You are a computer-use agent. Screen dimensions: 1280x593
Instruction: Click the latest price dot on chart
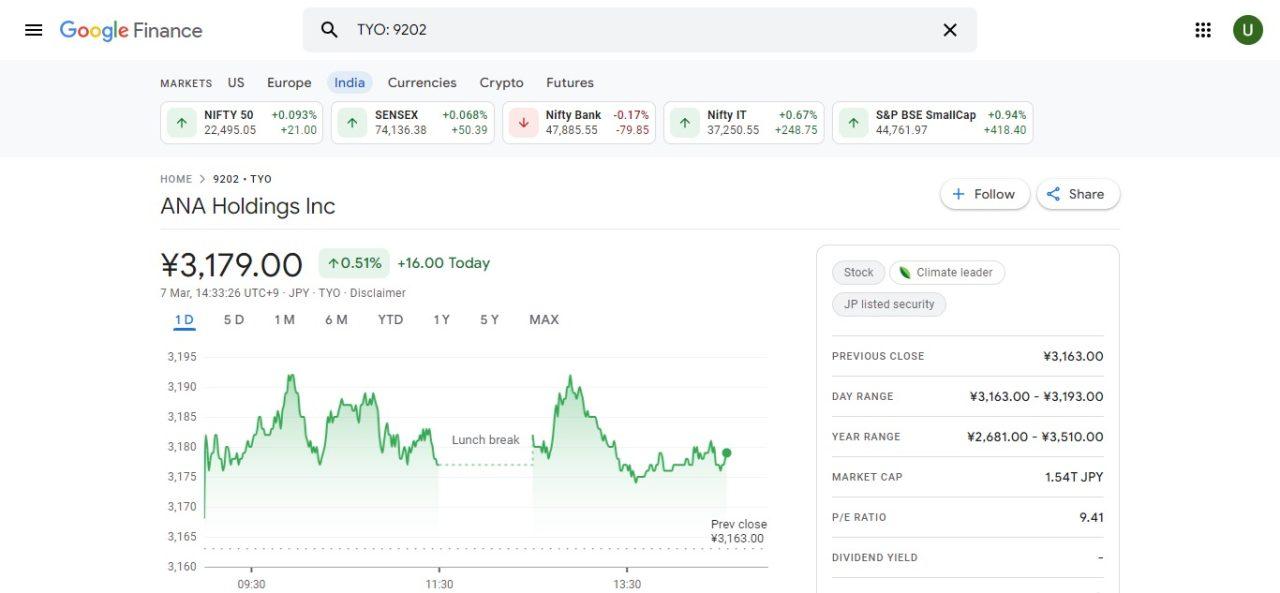[x=727, y=453]
